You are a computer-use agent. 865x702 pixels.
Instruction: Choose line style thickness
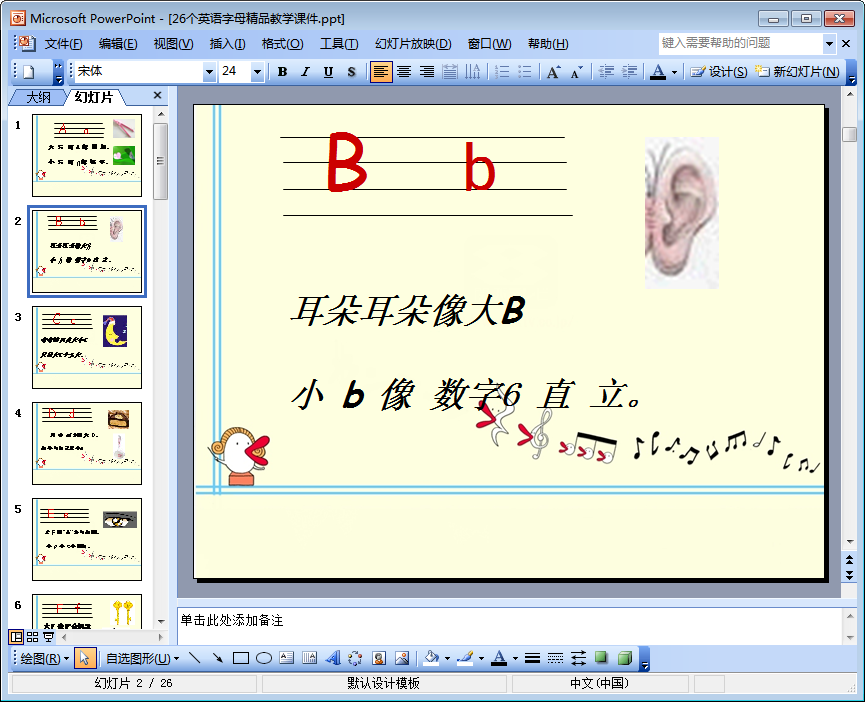point(532,658)
